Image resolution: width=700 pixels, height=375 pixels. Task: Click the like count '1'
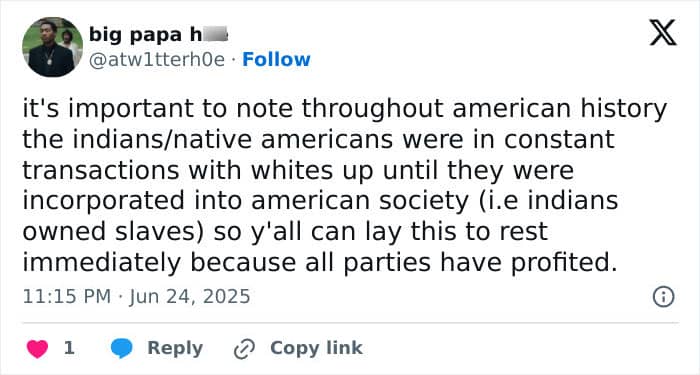[x=69, y=348]
